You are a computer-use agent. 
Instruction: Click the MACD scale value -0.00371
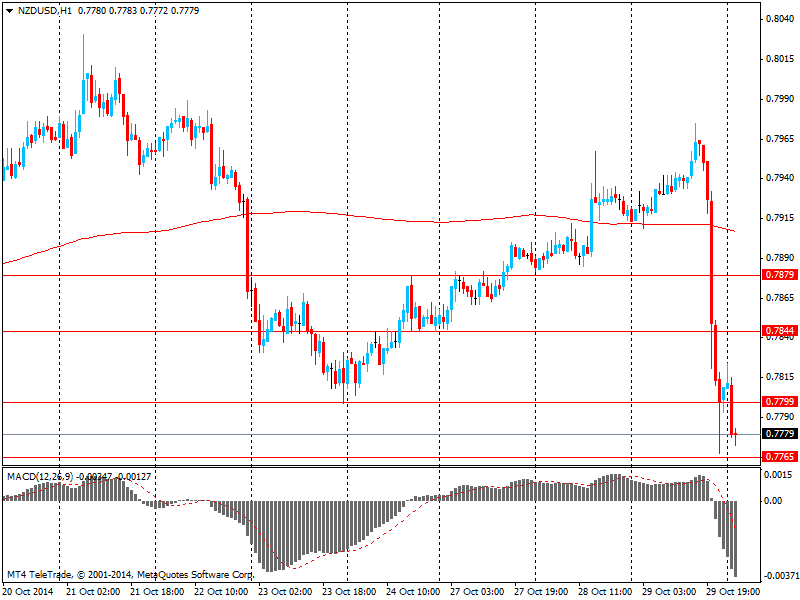tap(780, 577)
